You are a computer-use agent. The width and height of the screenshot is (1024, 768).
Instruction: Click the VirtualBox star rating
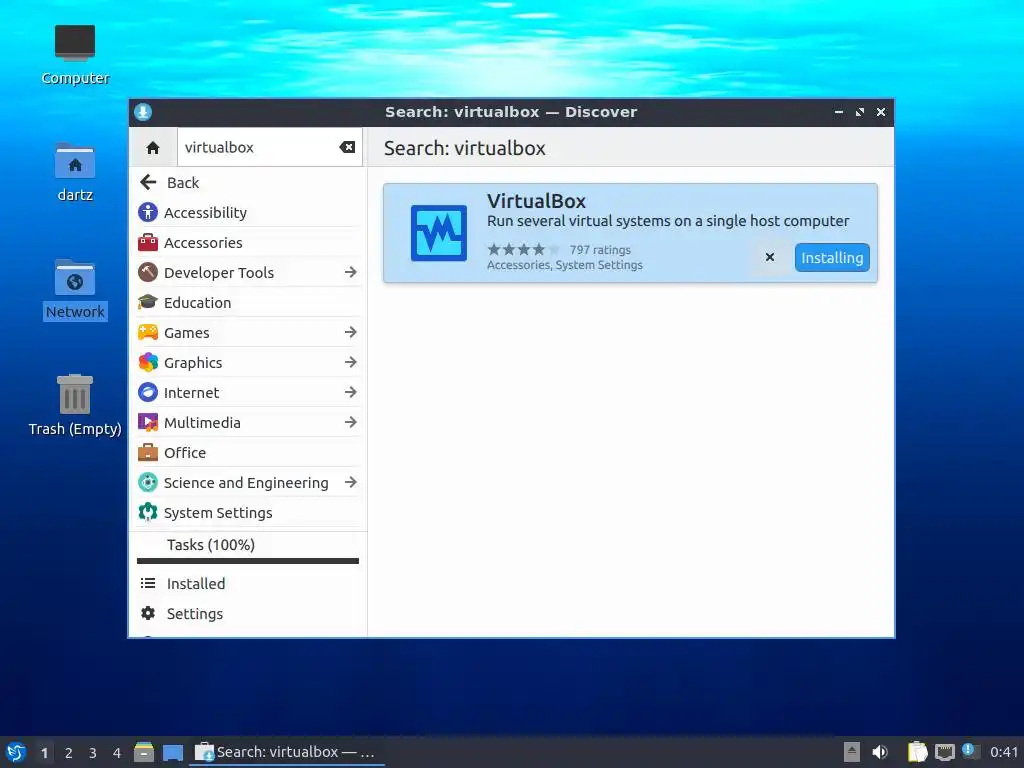click(x=524, y=249)
